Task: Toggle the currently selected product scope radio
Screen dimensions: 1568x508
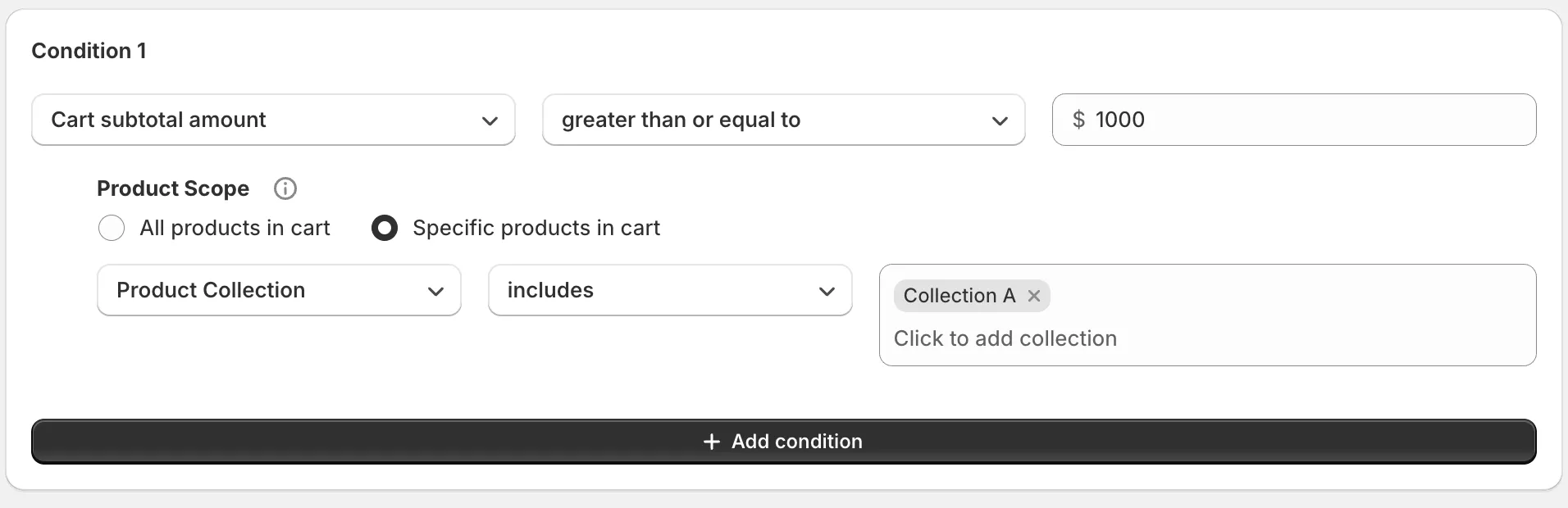Action: click(x=384, y=228)
